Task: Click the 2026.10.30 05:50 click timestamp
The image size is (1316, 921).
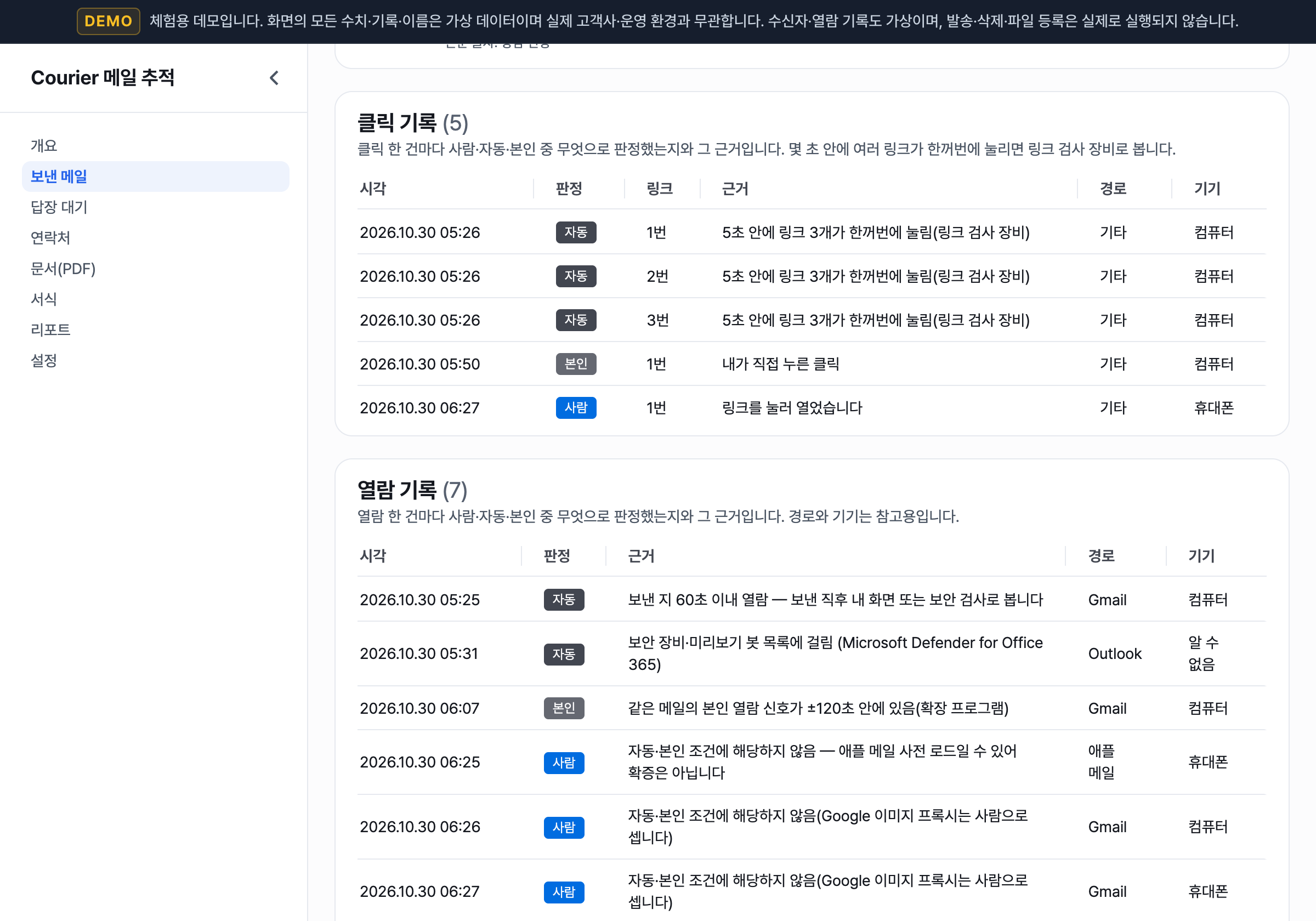Action: [419, 364]
